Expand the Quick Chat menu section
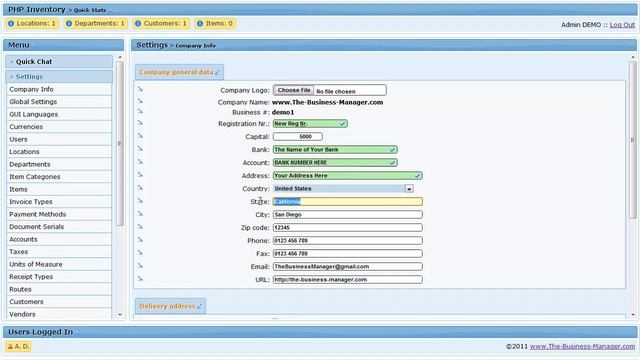The width and height of the screenshot is (640, 360). pyautogui.click(x=59, y=62)
